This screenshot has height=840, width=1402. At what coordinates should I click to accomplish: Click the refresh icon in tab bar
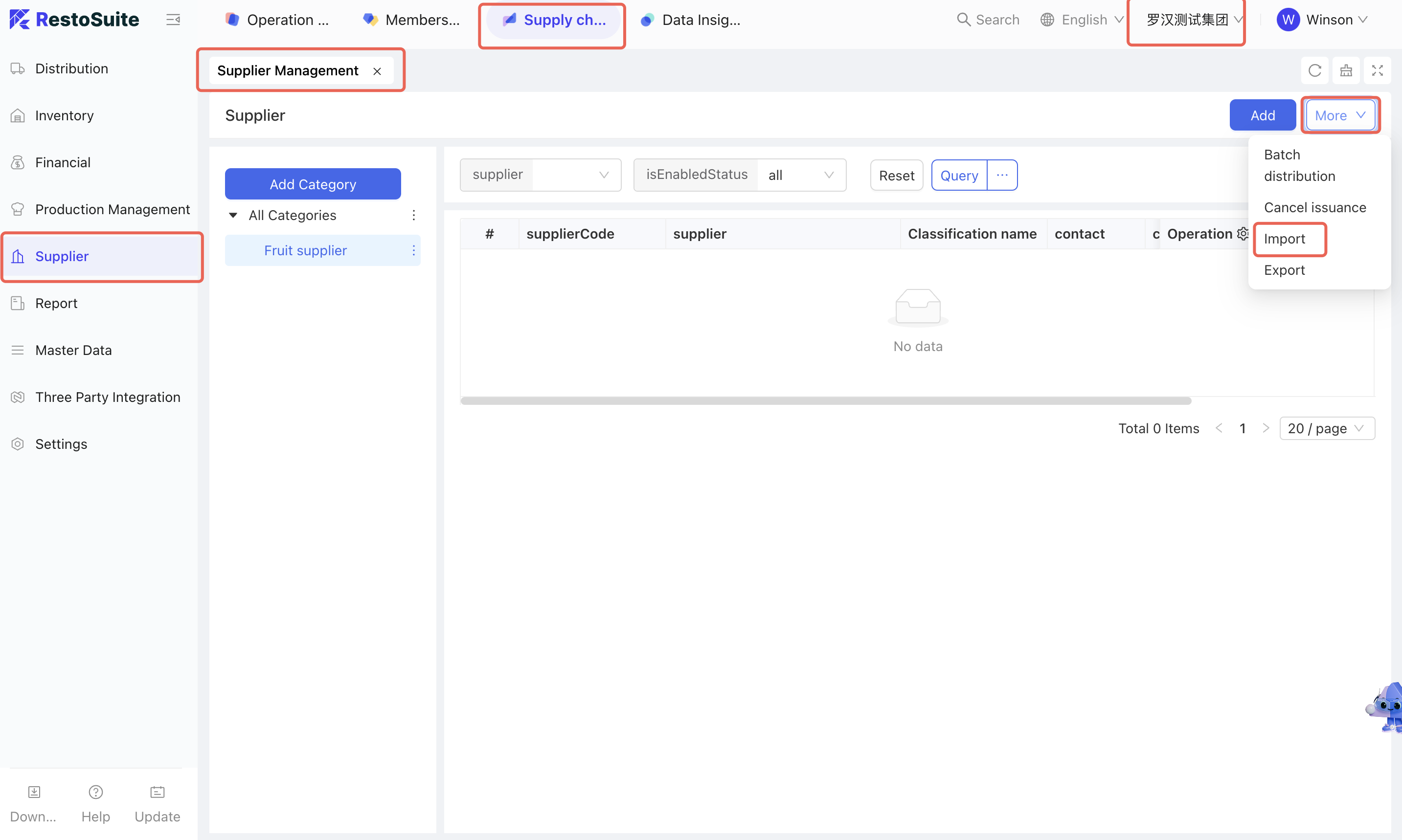click(x=1314, y=70)
